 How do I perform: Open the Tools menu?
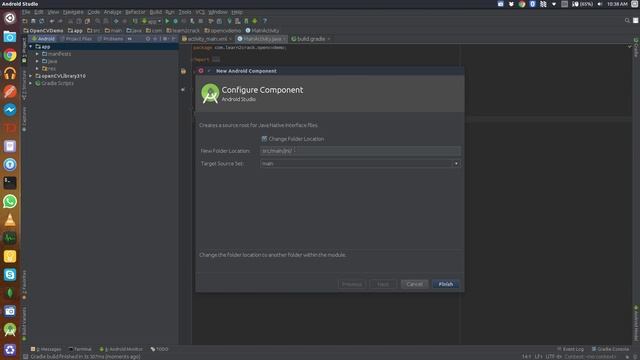pos(184,12)
